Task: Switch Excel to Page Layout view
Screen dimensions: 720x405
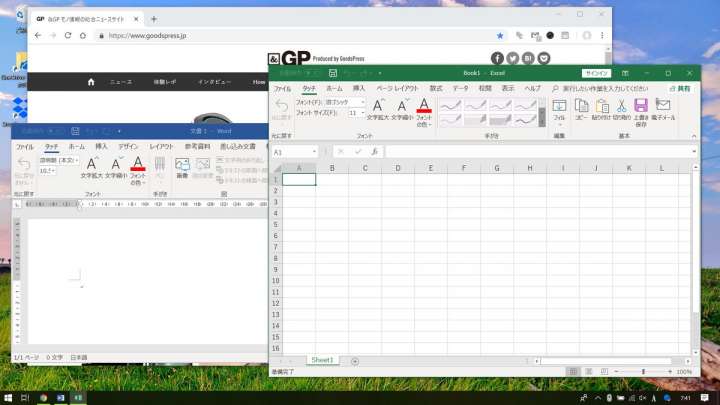Action: coord(589,371)
